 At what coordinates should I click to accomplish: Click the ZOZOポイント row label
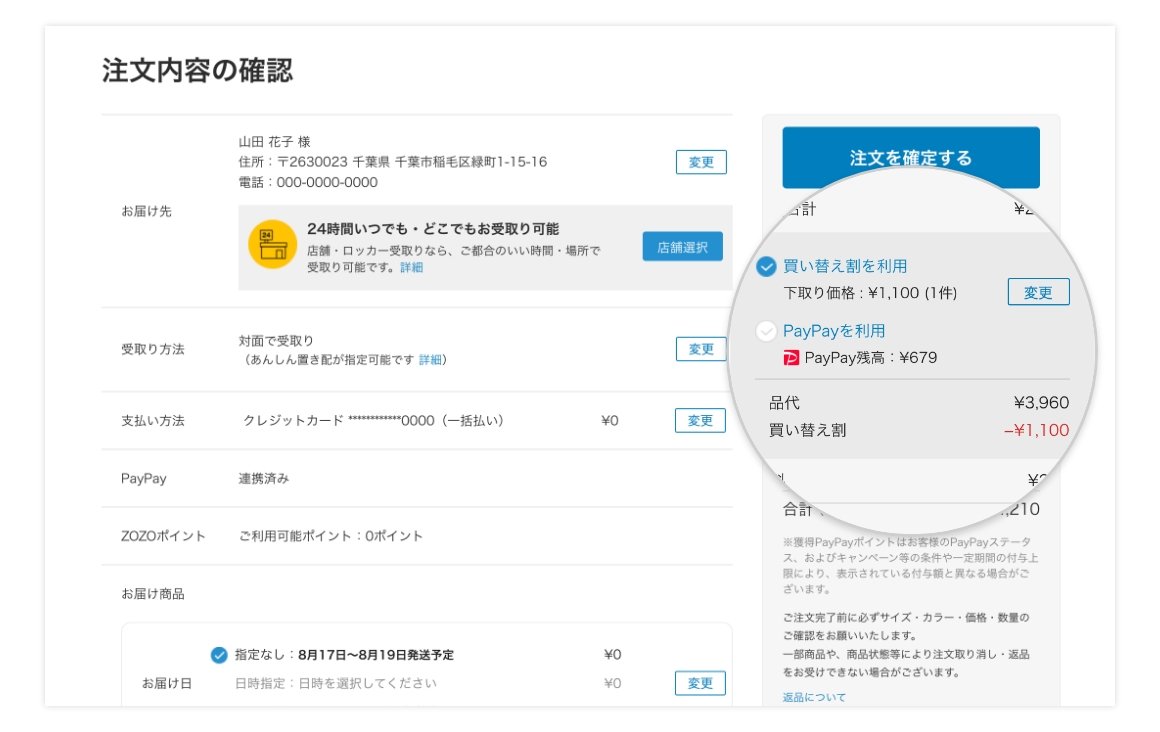click(x=163, y=536)
